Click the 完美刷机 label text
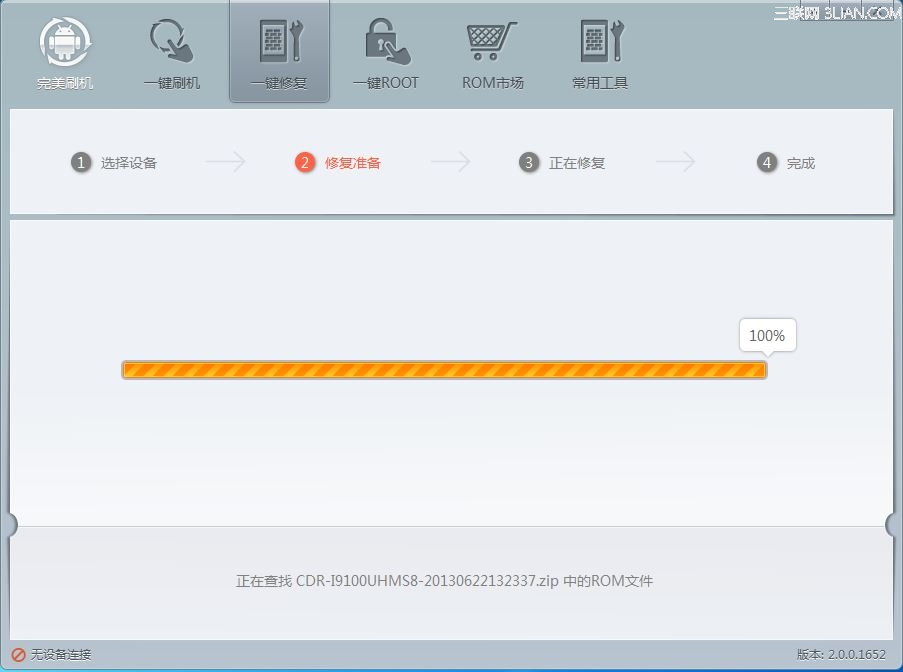Screen dimensions: 903x672 pyautogui.click(x=64, y=83)
